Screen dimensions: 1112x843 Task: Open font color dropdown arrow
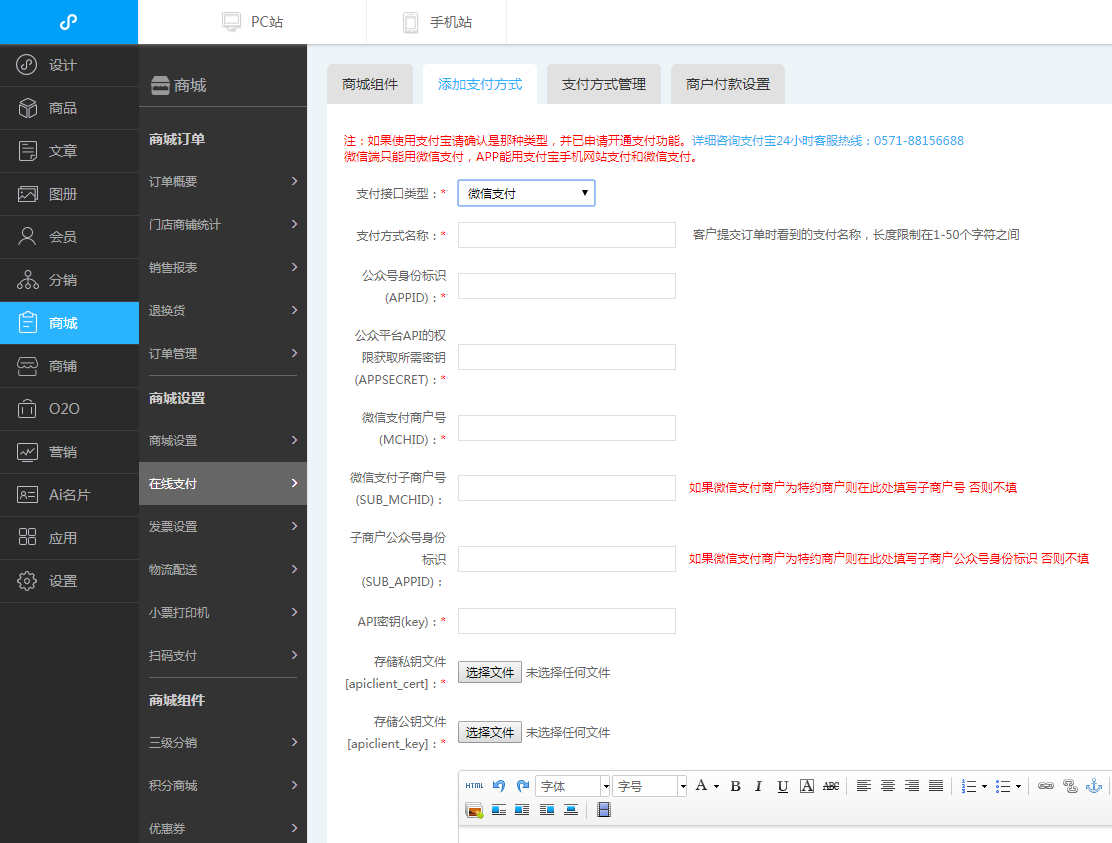[716, 786]
